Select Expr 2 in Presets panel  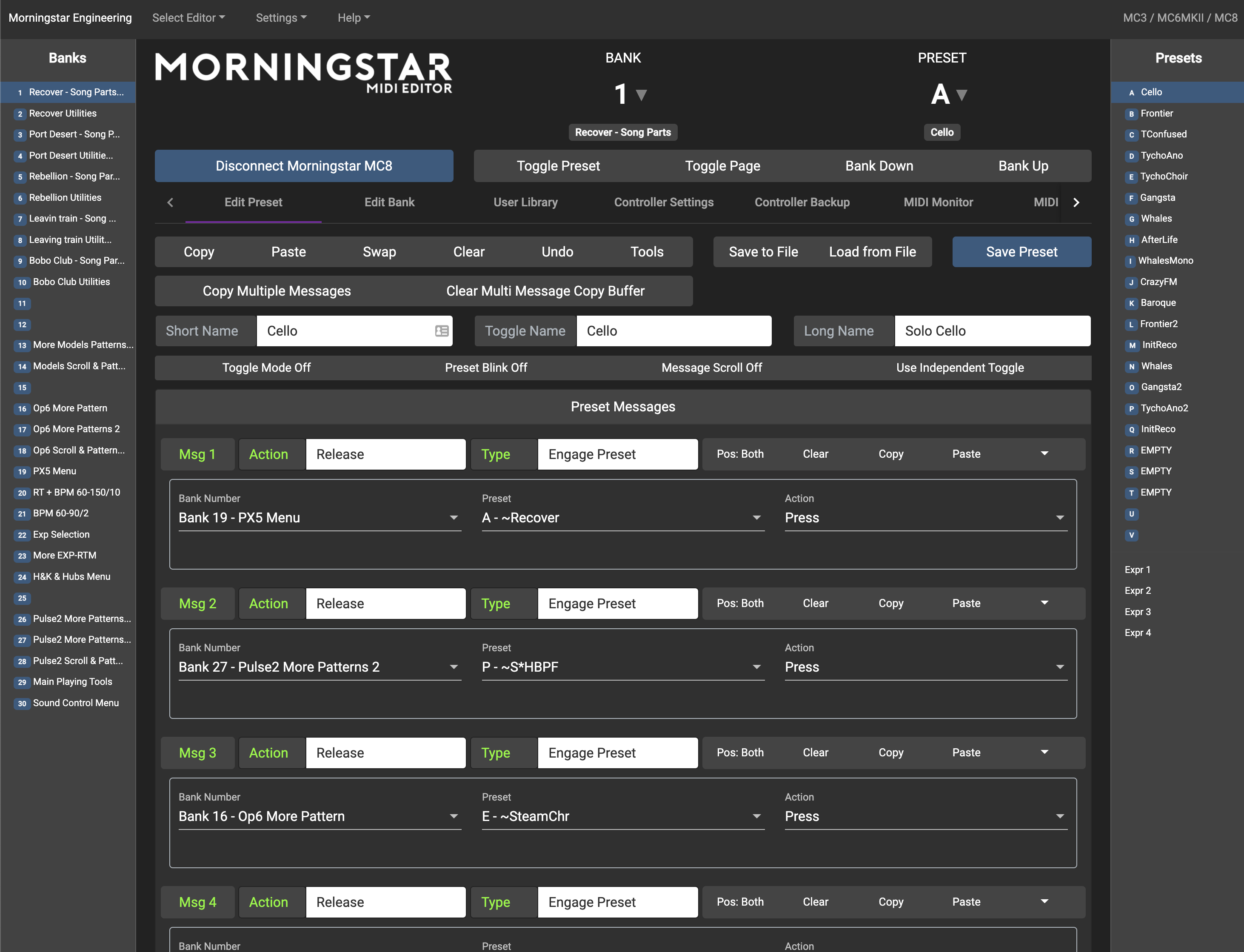(1138, 590)
